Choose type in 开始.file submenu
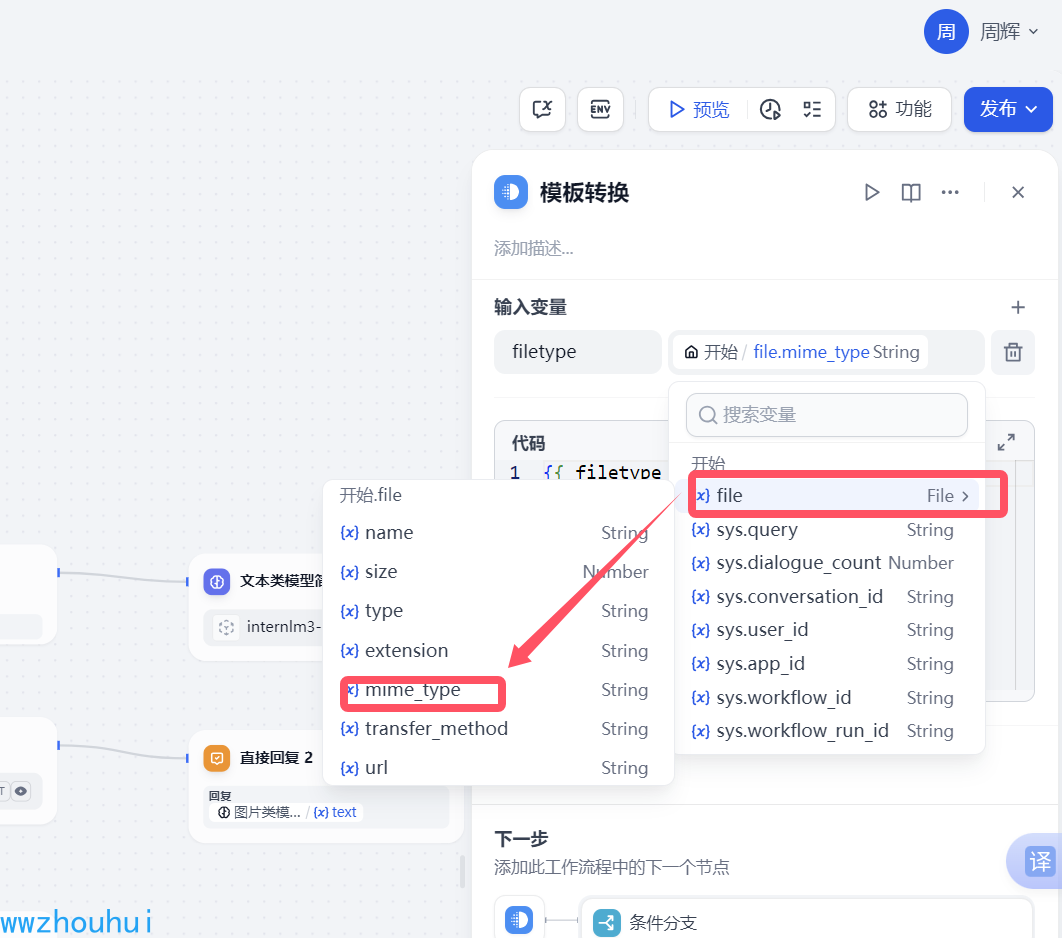Screen dimensions: 1062x938 pos(496,611)
